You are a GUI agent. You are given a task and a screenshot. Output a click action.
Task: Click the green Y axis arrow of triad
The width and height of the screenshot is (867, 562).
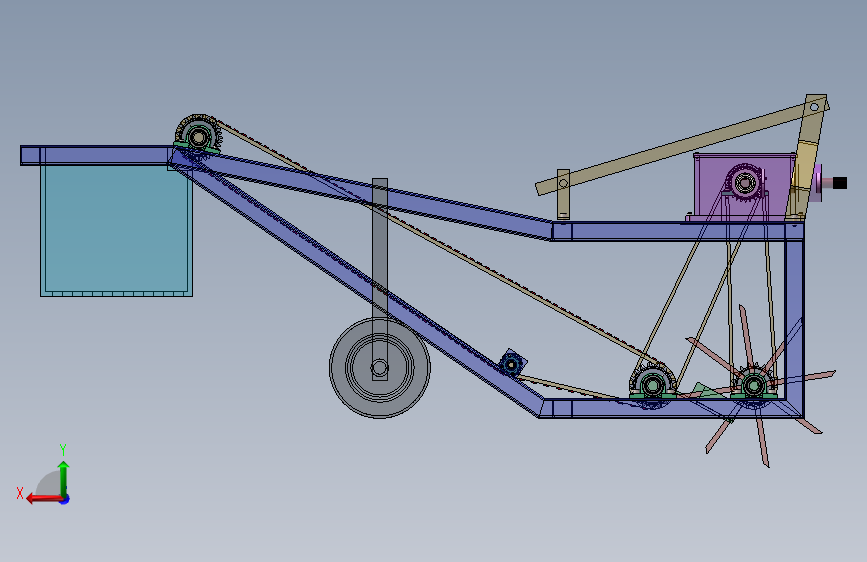(x=64, y=478)
